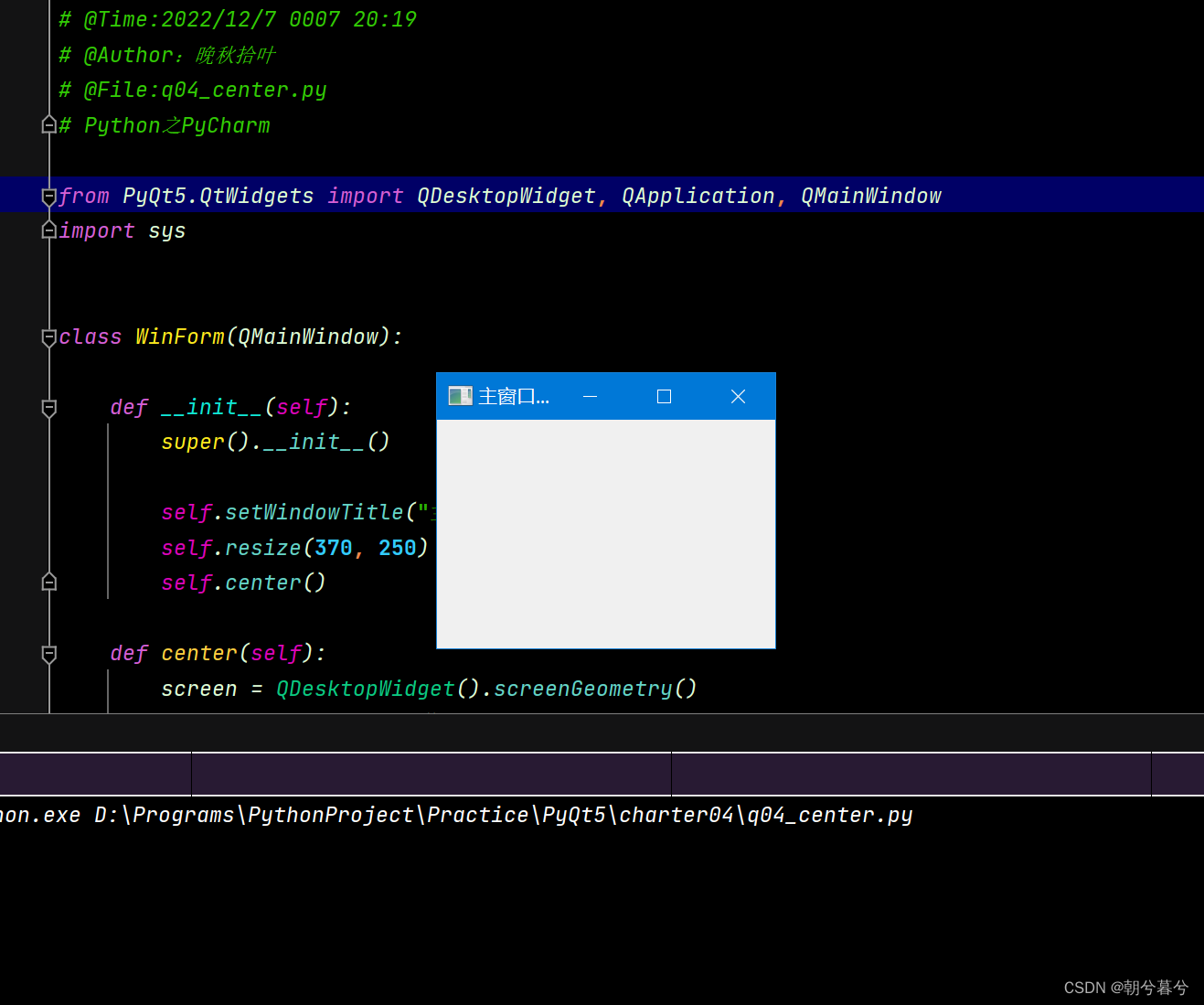Image resolution: width=1204 pixels, height=1005 pixels.
Task: Toggle folding on the Python之PyCharm comment block
Action: click(x=48, y=124)
